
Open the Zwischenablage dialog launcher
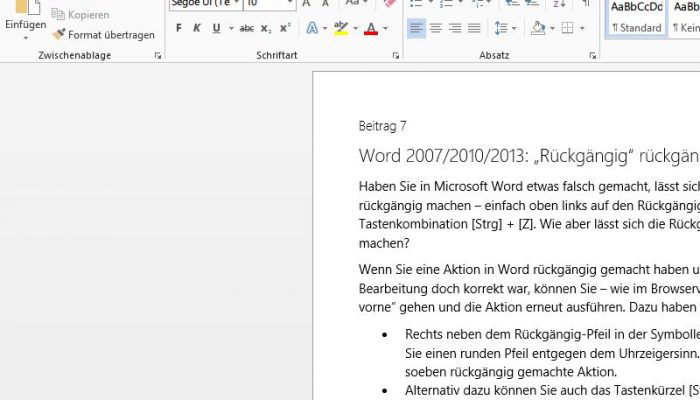click(x=158, y=56)
